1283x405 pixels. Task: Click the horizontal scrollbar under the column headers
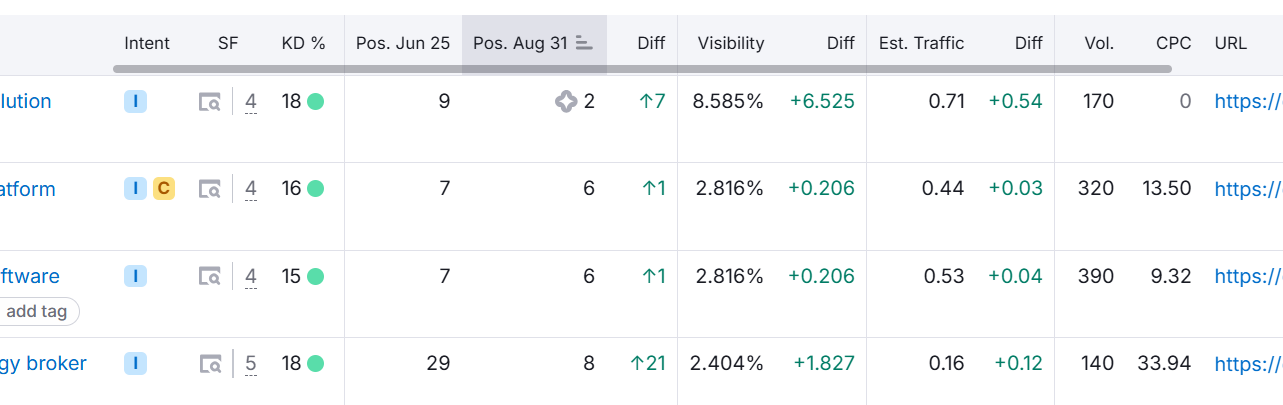pos(642,69)
